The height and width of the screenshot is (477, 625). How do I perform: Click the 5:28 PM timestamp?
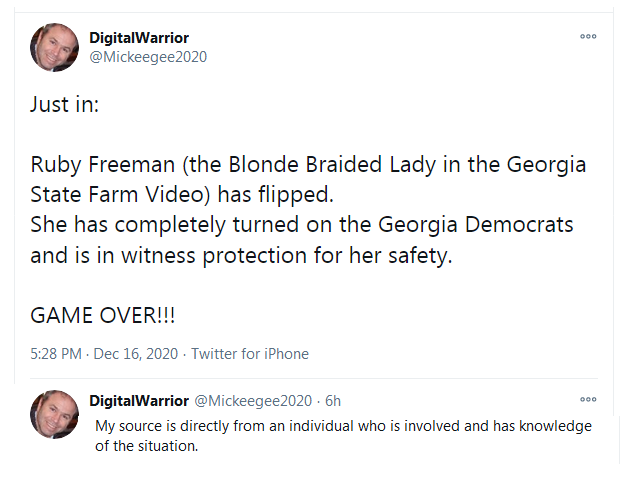click(56, 354)
